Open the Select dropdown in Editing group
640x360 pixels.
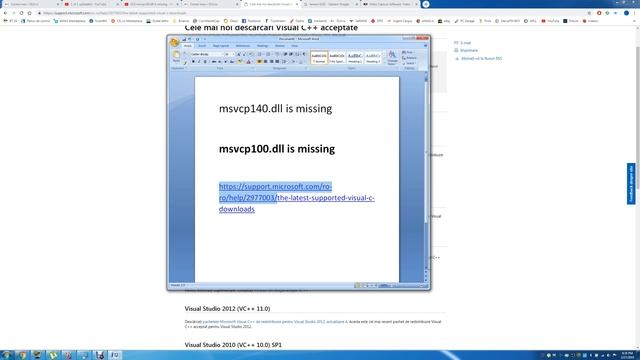click(x=409, y=63)
